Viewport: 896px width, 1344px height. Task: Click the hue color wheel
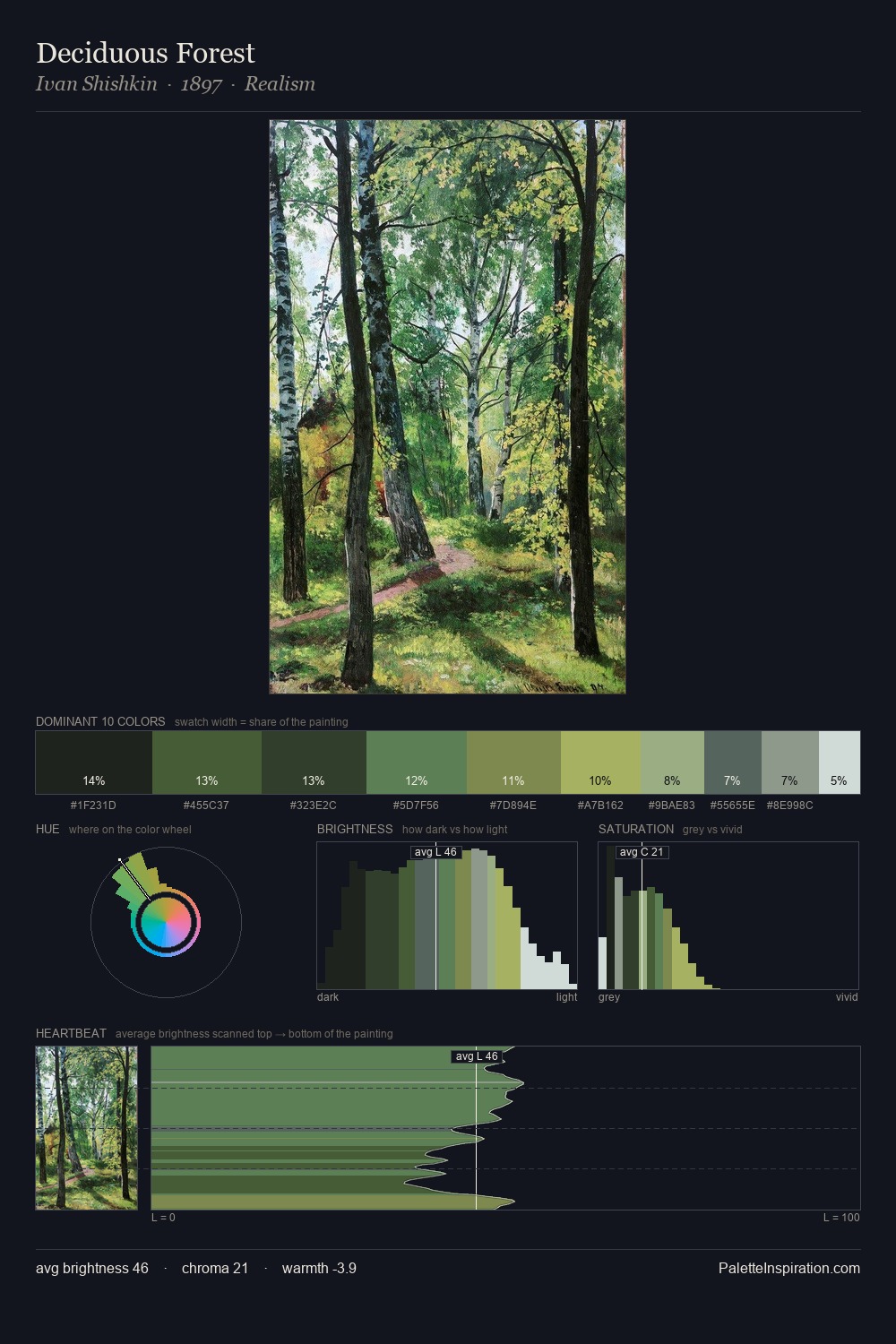166,922
